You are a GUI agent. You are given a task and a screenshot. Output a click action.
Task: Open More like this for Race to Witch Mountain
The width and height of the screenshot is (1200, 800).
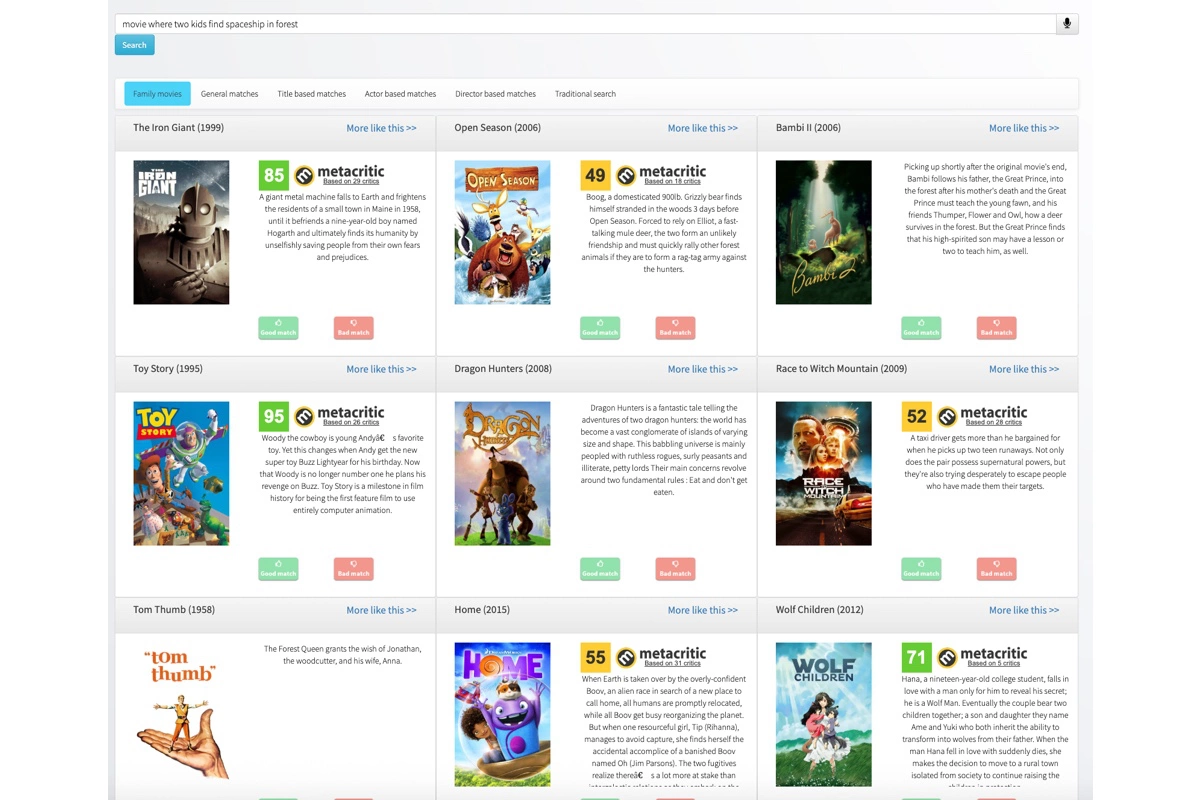pos(1024,369)
